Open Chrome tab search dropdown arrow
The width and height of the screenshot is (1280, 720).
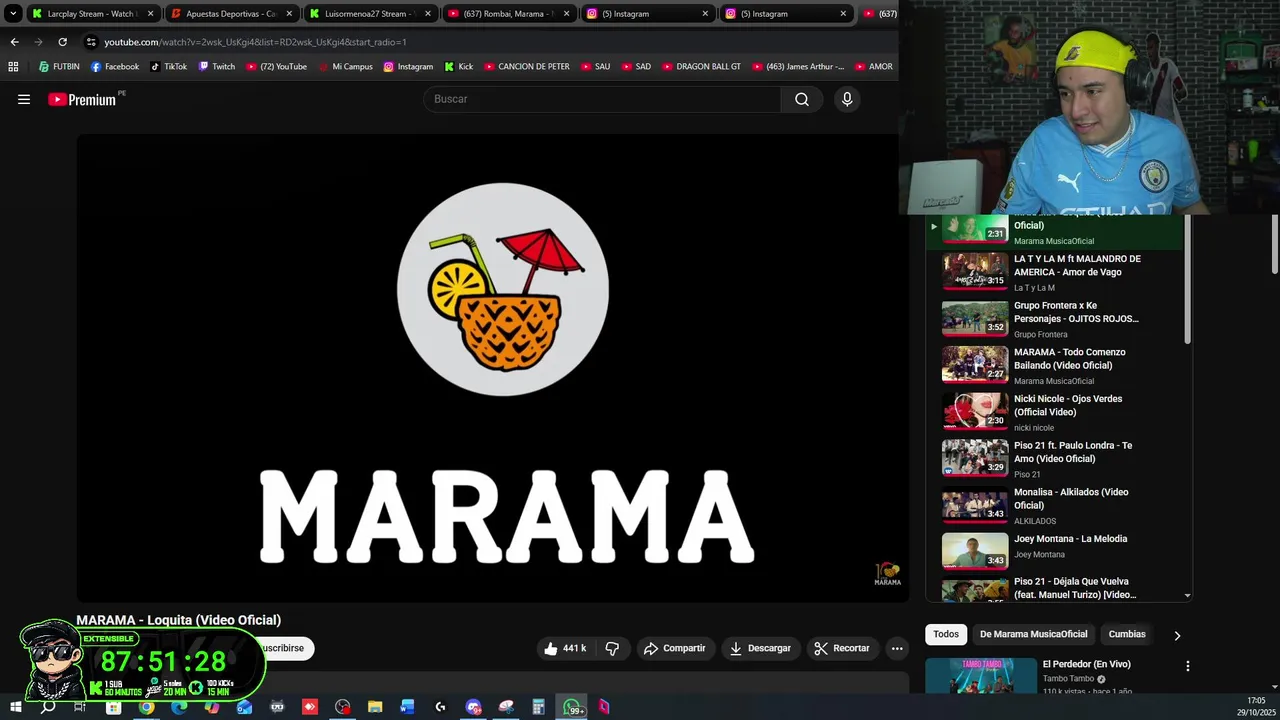[13, 14]
